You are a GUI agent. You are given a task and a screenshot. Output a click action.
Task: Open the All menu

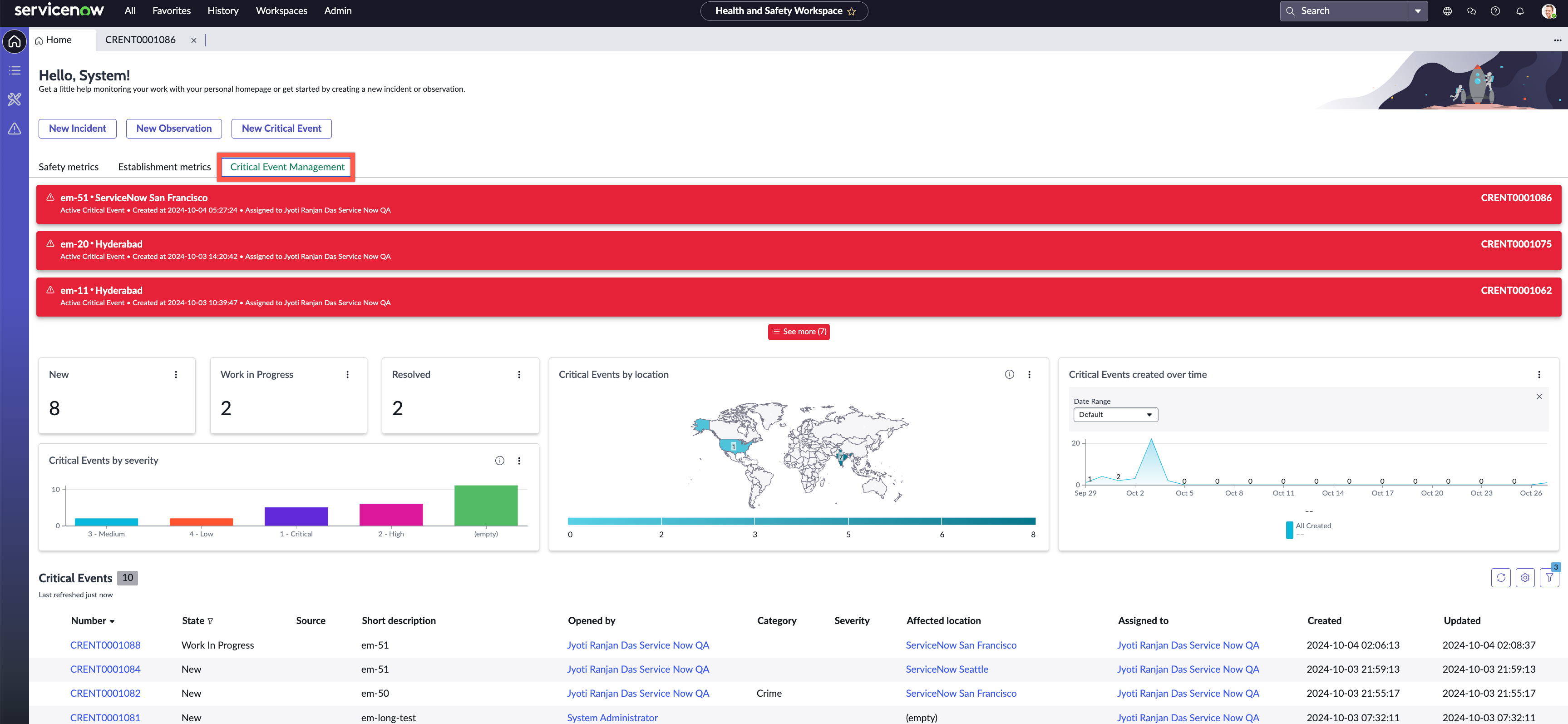(x=130, y=11)
